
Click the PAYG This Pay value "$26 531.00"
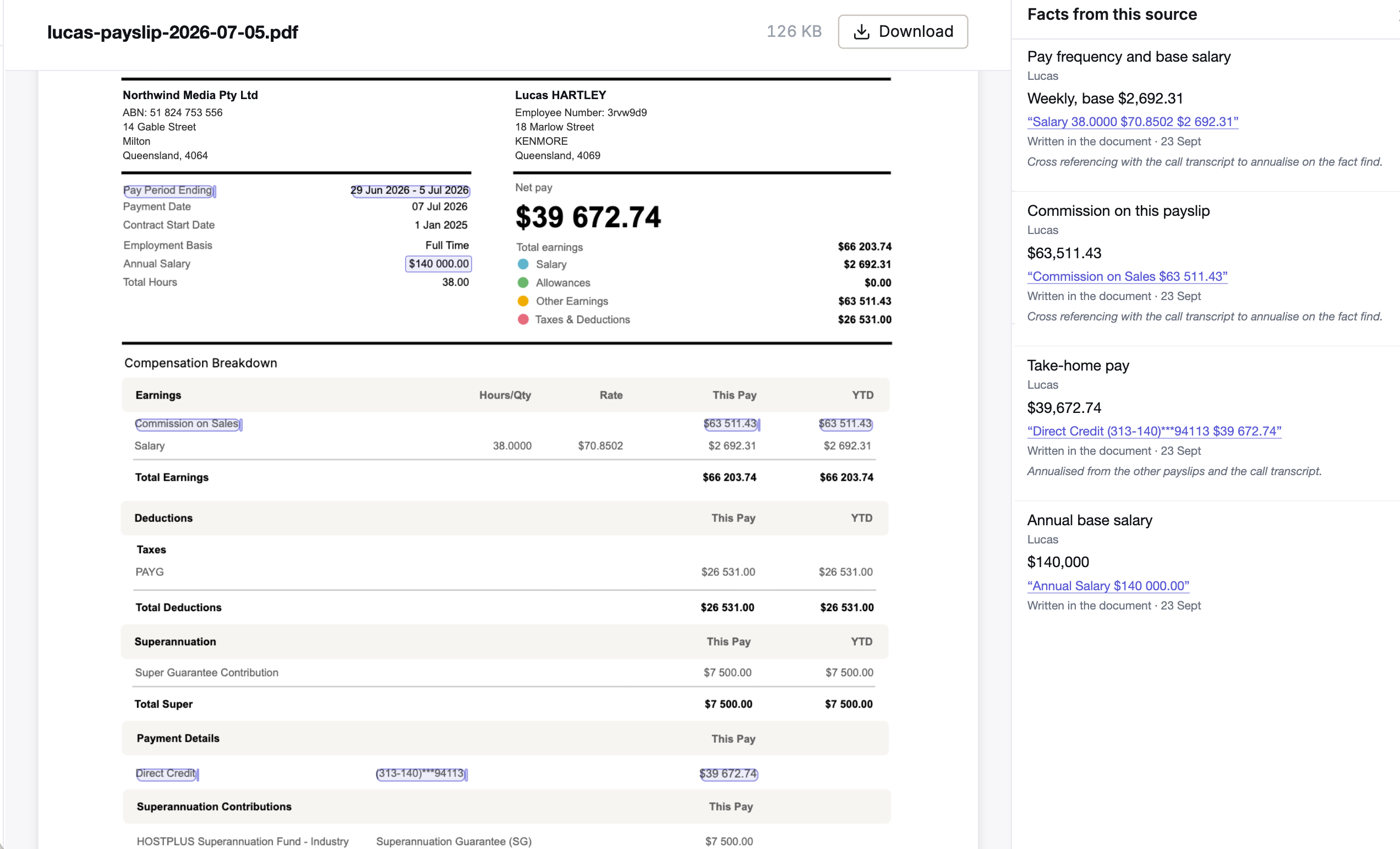[728, 572]
